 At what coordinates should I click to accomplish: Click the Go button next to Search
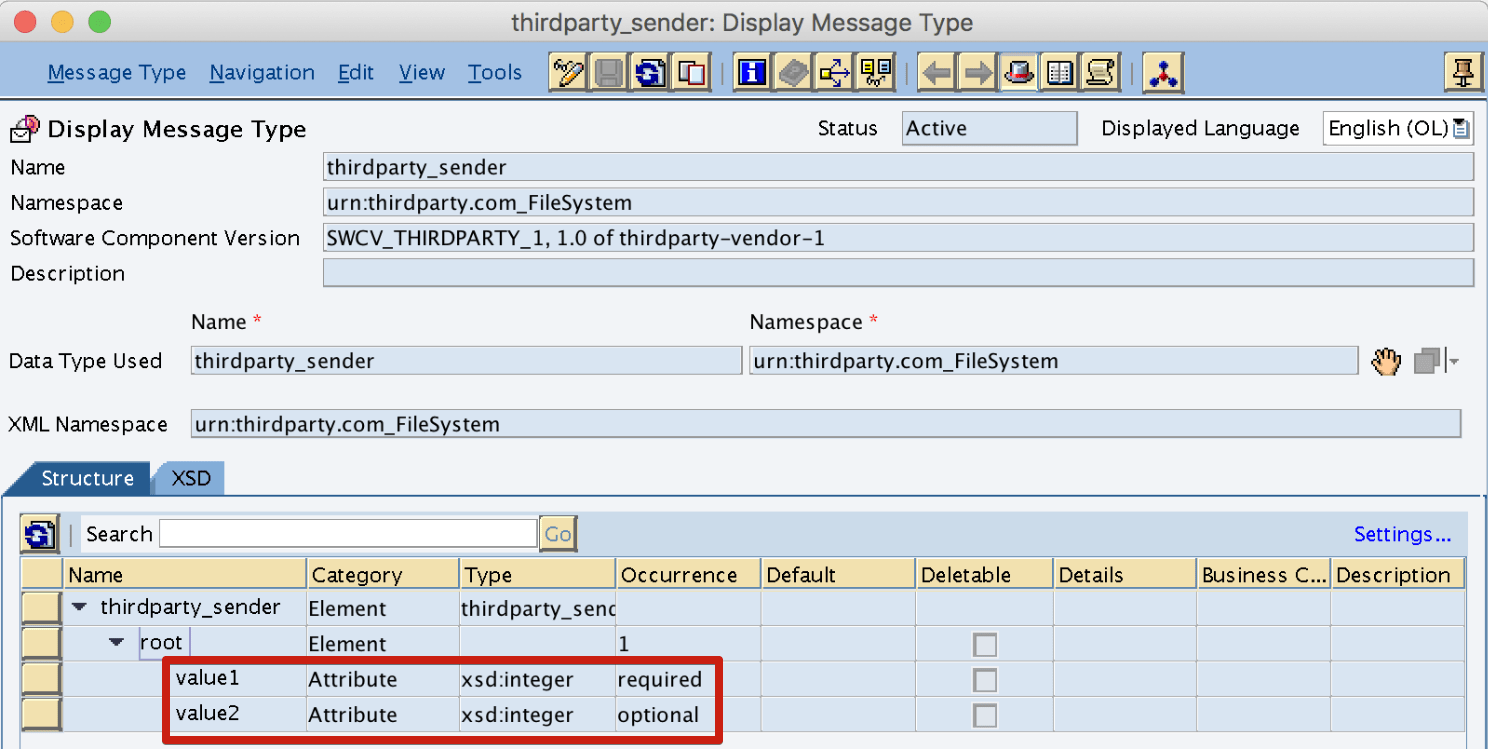tap(557, 533)
